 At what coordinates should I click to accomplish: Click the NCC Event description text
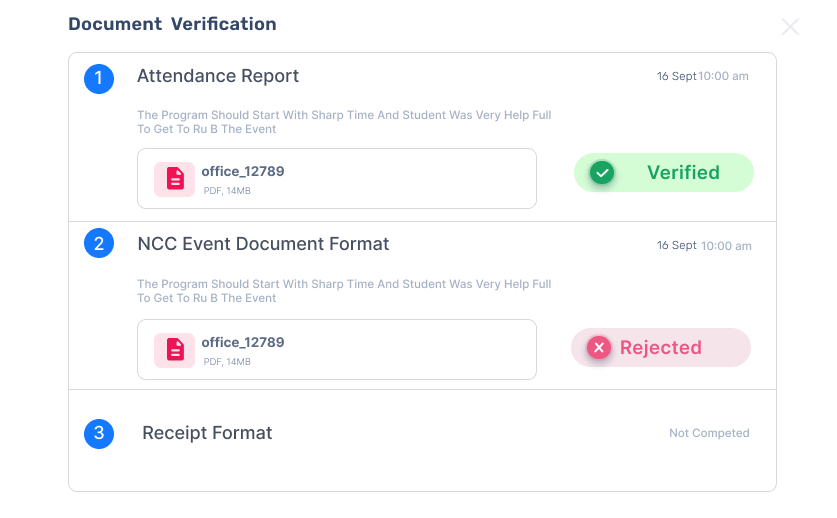tap(344, 291)
